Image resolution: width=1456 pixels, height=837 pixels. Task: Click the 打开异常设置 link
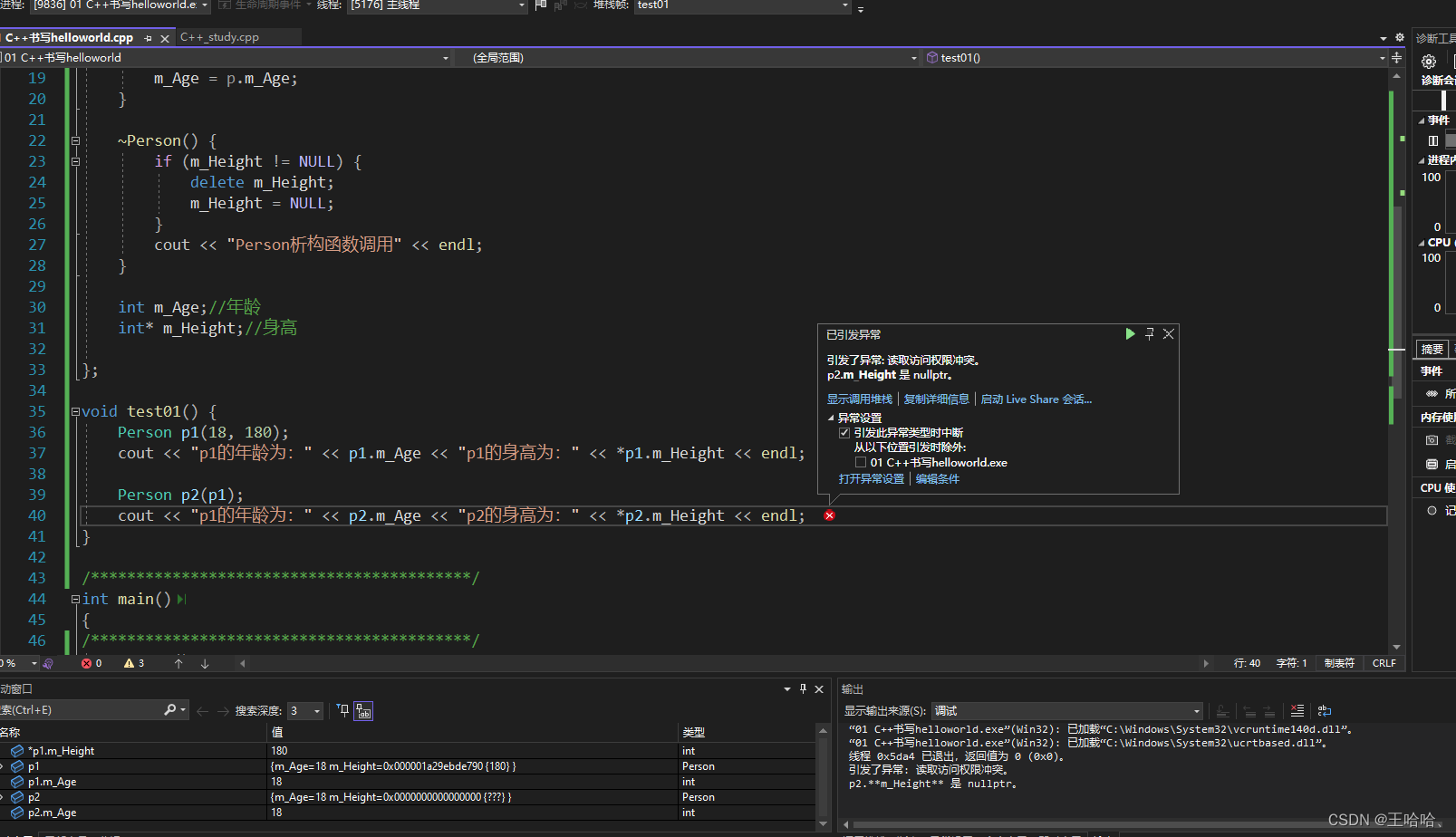point(872,479)
